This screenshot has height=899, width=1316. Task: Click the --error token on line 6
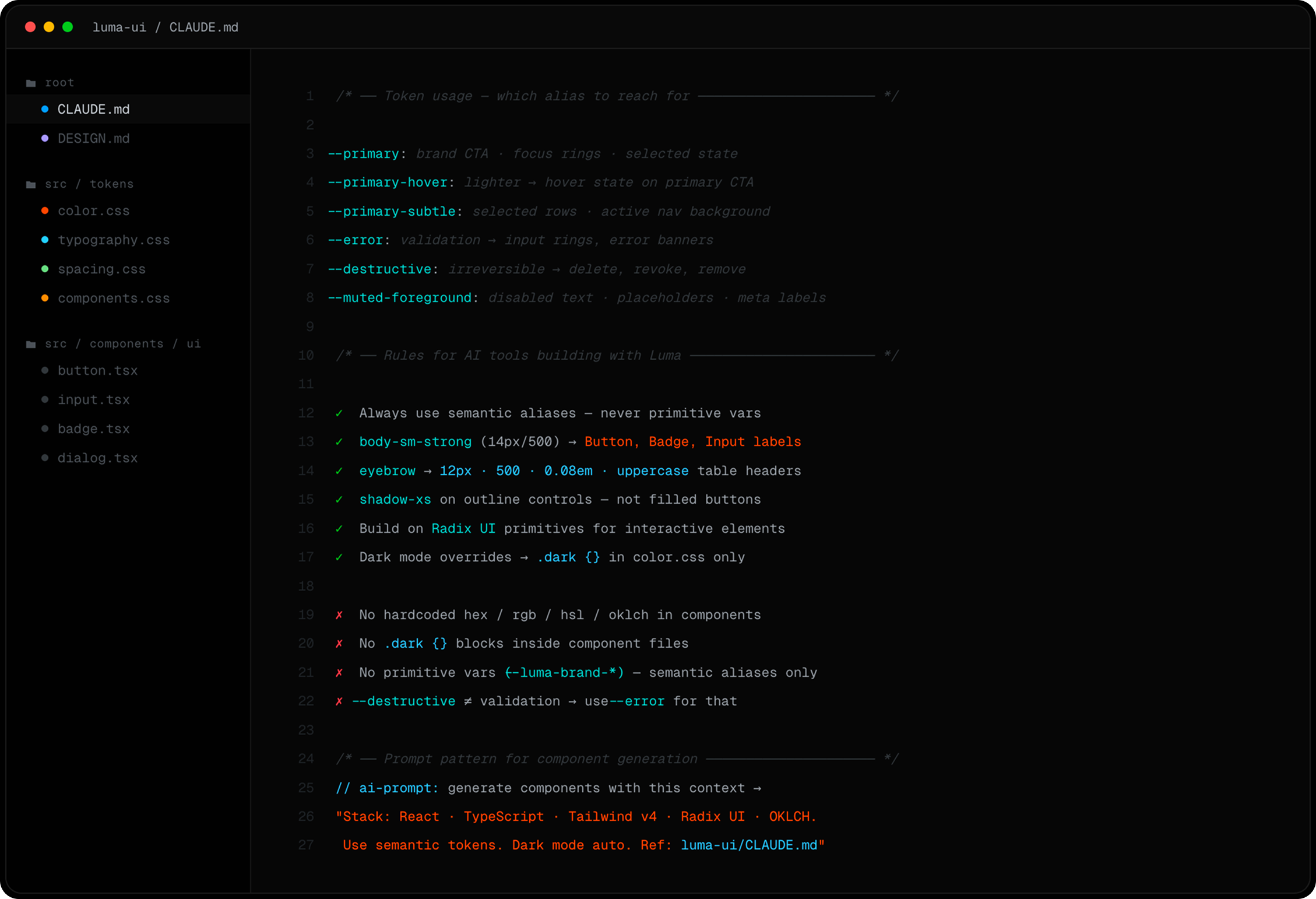coord(355,240)
